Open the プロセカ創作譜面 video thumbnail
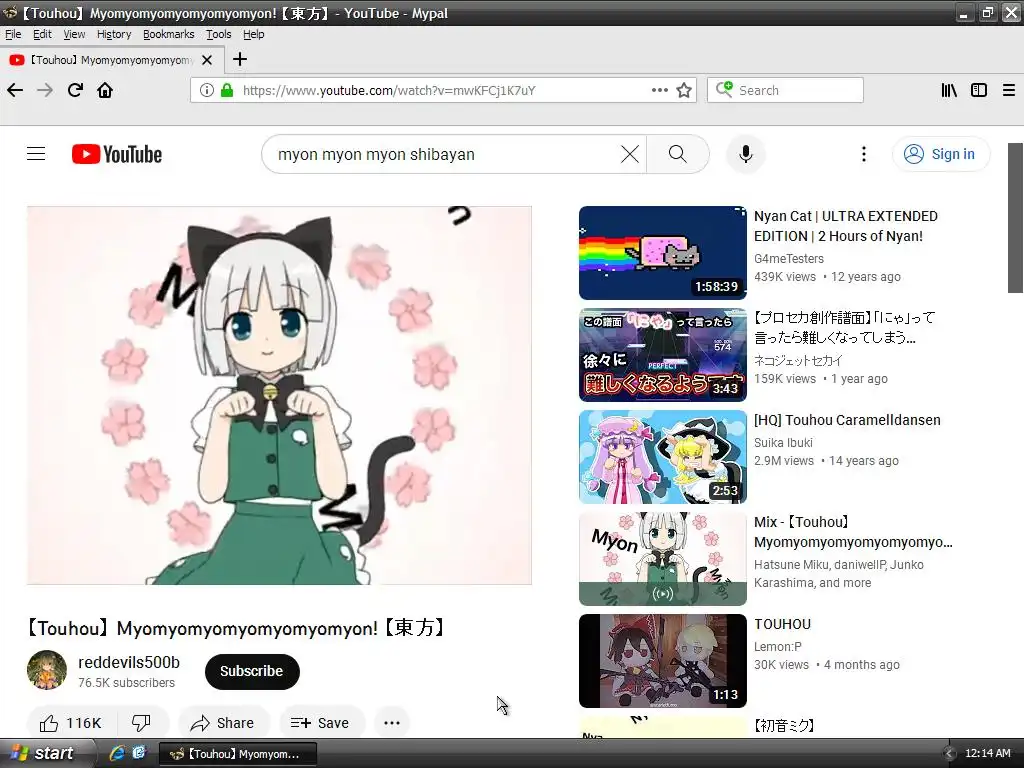1024x768 pixels. [x=662, y=355]
